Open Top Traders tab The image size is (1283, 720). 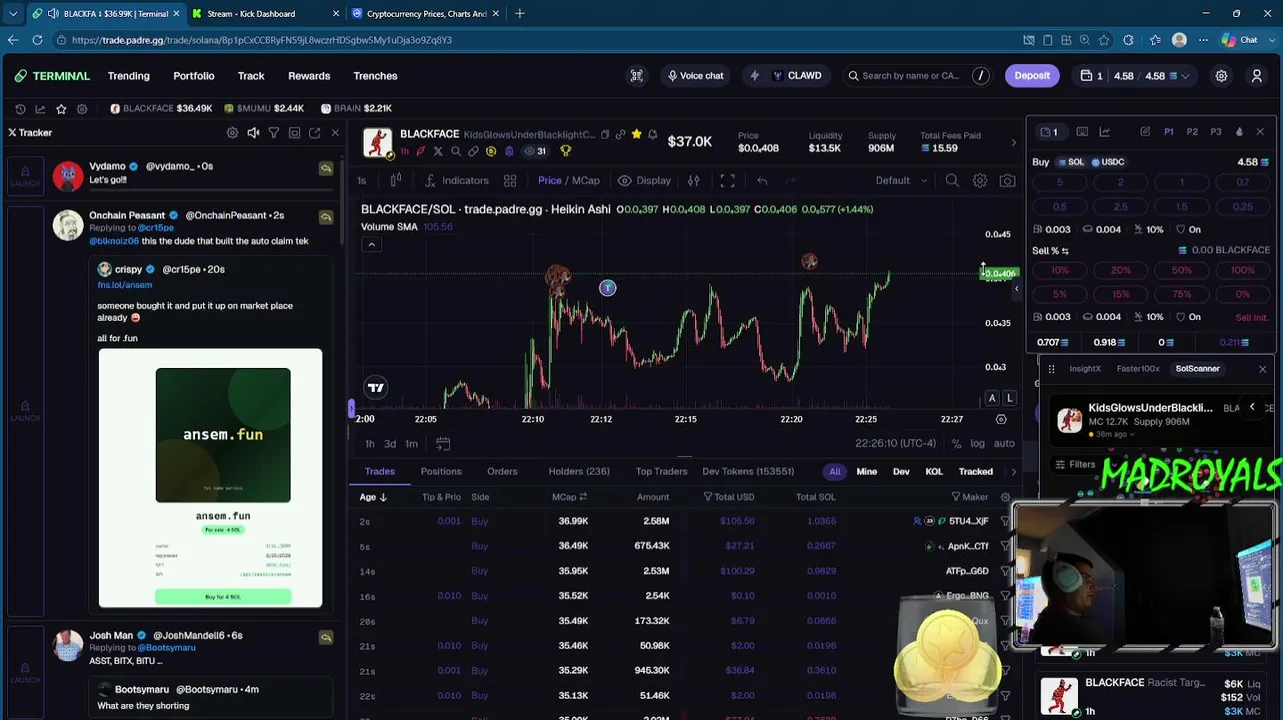(662, 472)
